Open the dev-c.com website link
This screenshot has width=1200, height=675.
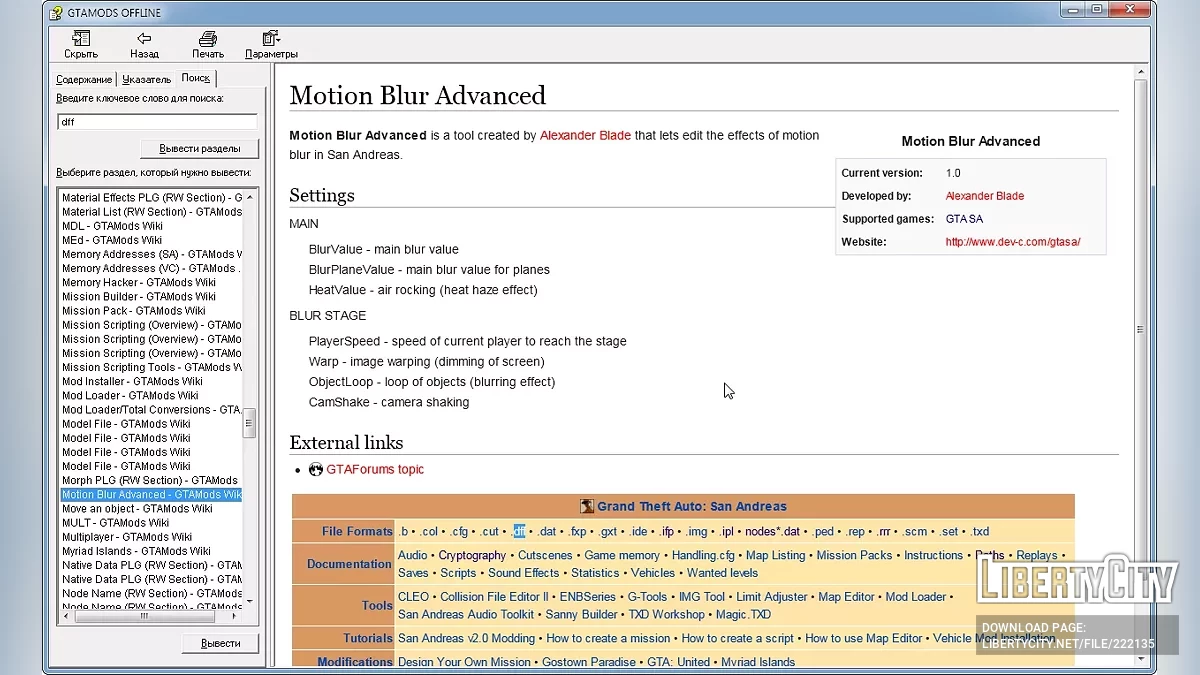[x=1012, y=242]
